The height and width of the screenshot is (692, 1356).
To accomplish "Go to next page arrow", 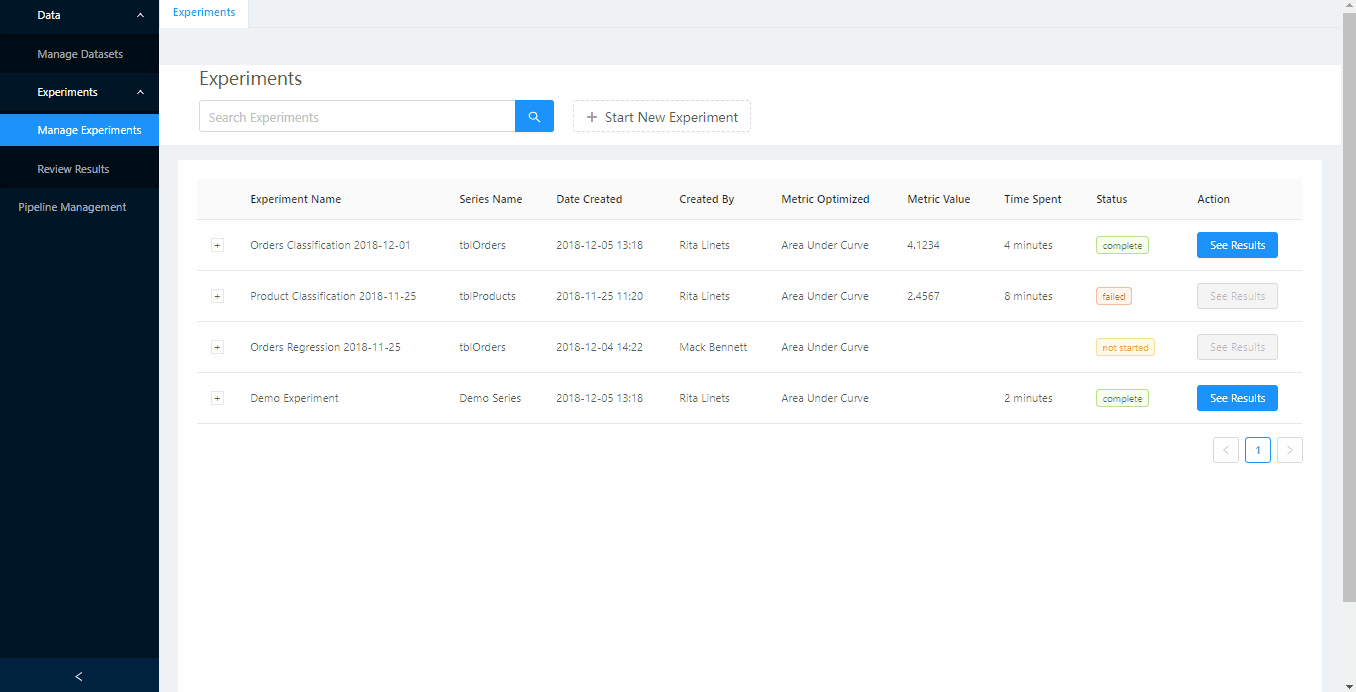I will coord(1290,450).
